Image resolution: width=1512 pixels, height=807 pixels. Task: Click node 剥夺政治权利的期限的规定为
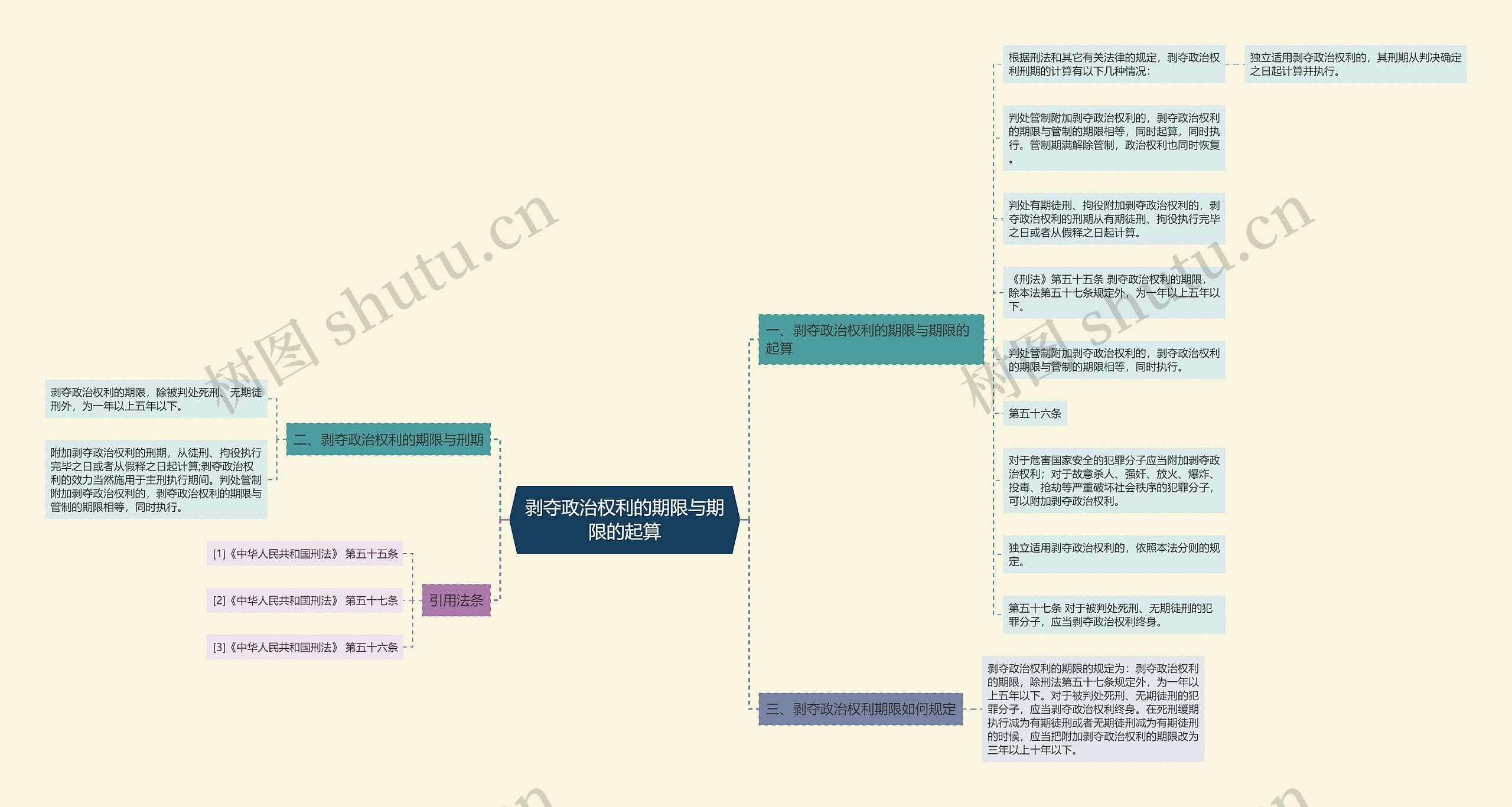pos(1093,709)
